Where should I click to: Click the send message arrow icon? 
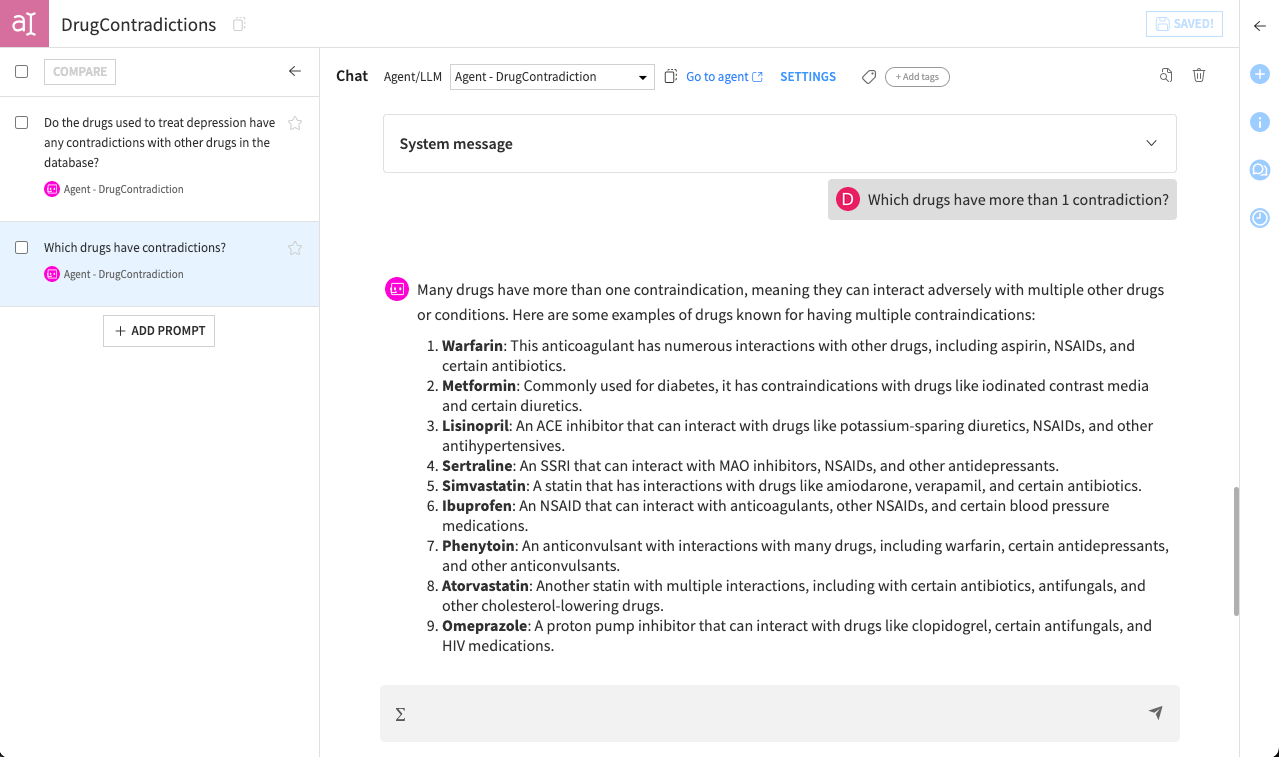point(1155,713)
